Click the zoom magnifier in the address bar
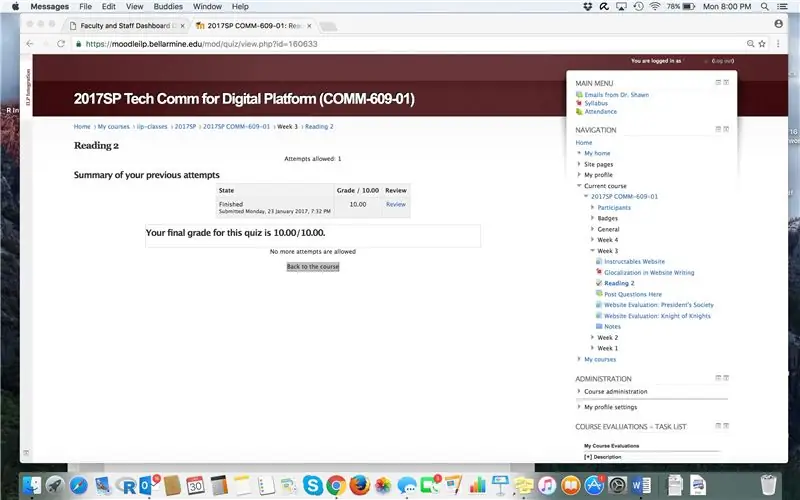This screenshot has width=800, height=500. click(x=751, y=44)
